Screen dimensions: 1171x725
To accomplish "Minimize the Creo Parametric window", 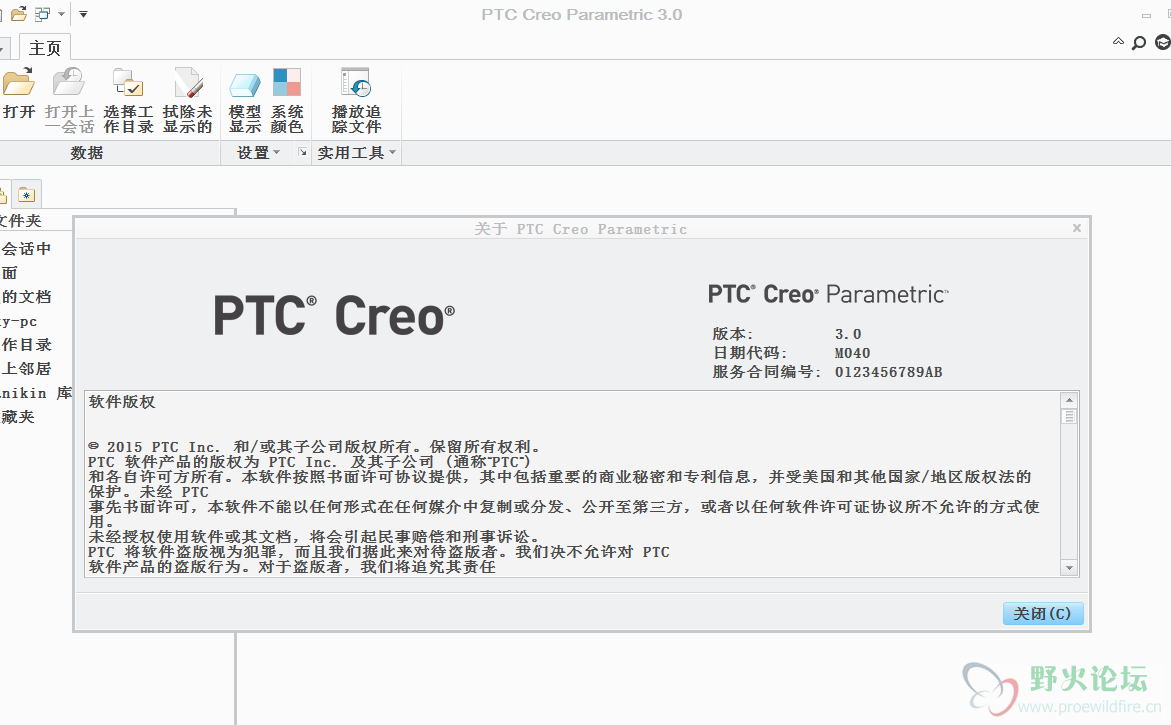I will coord(1146,15).
